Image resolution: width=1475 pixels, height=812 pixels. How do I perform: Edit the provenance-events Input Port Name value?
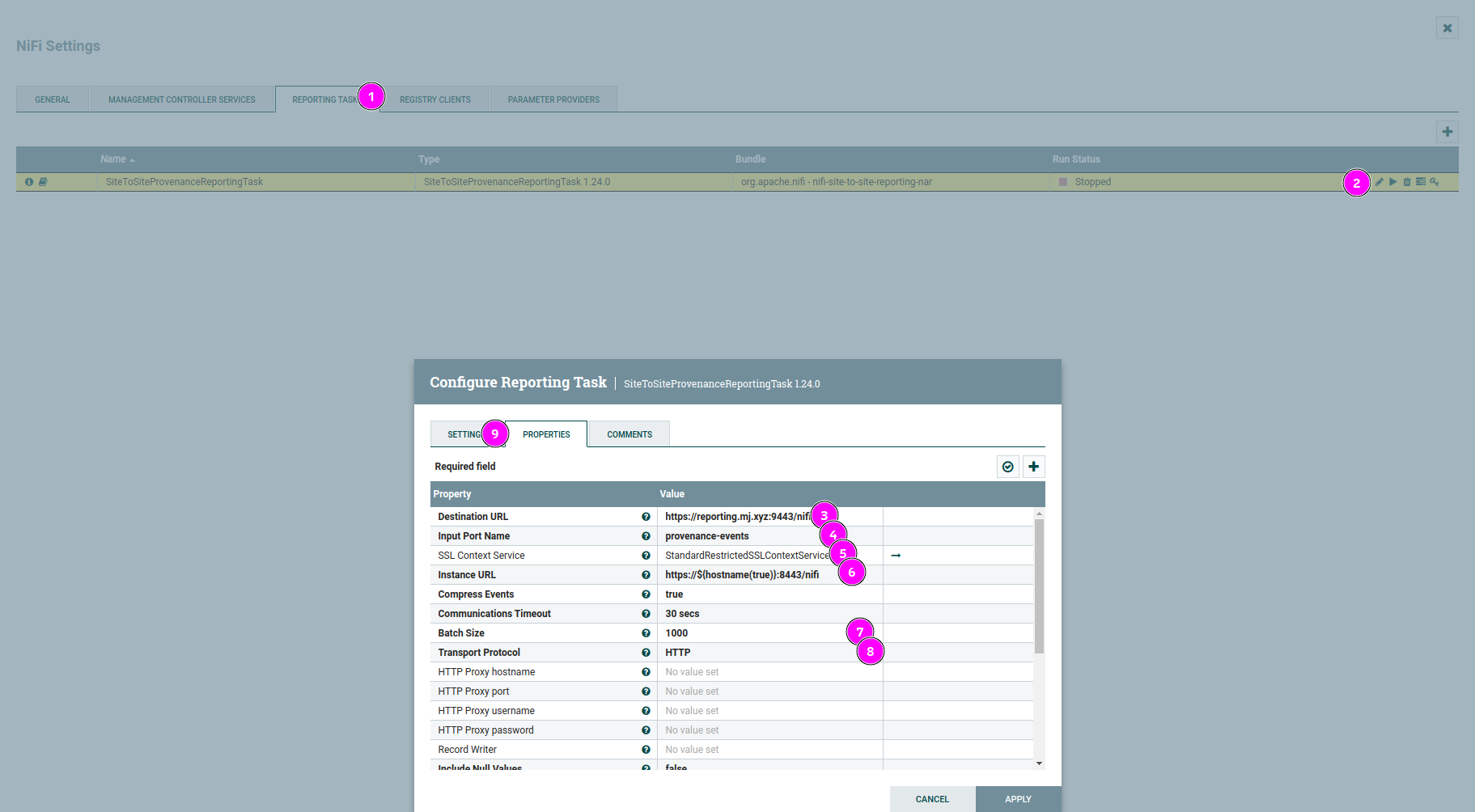tap(769, 536)
